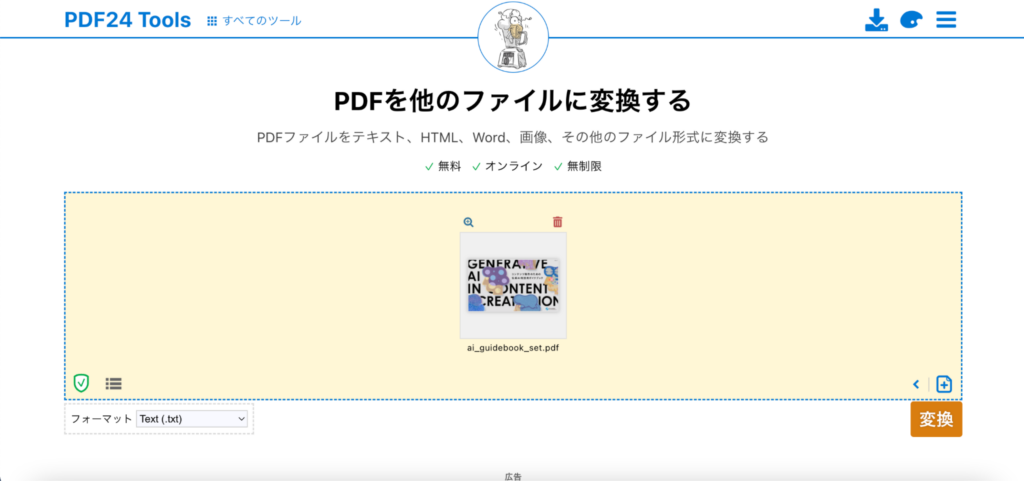Viewport: 1024px width, 481px height.
Task: Open the フォーマット Text (.txt) dropdown
Action: 192,419
